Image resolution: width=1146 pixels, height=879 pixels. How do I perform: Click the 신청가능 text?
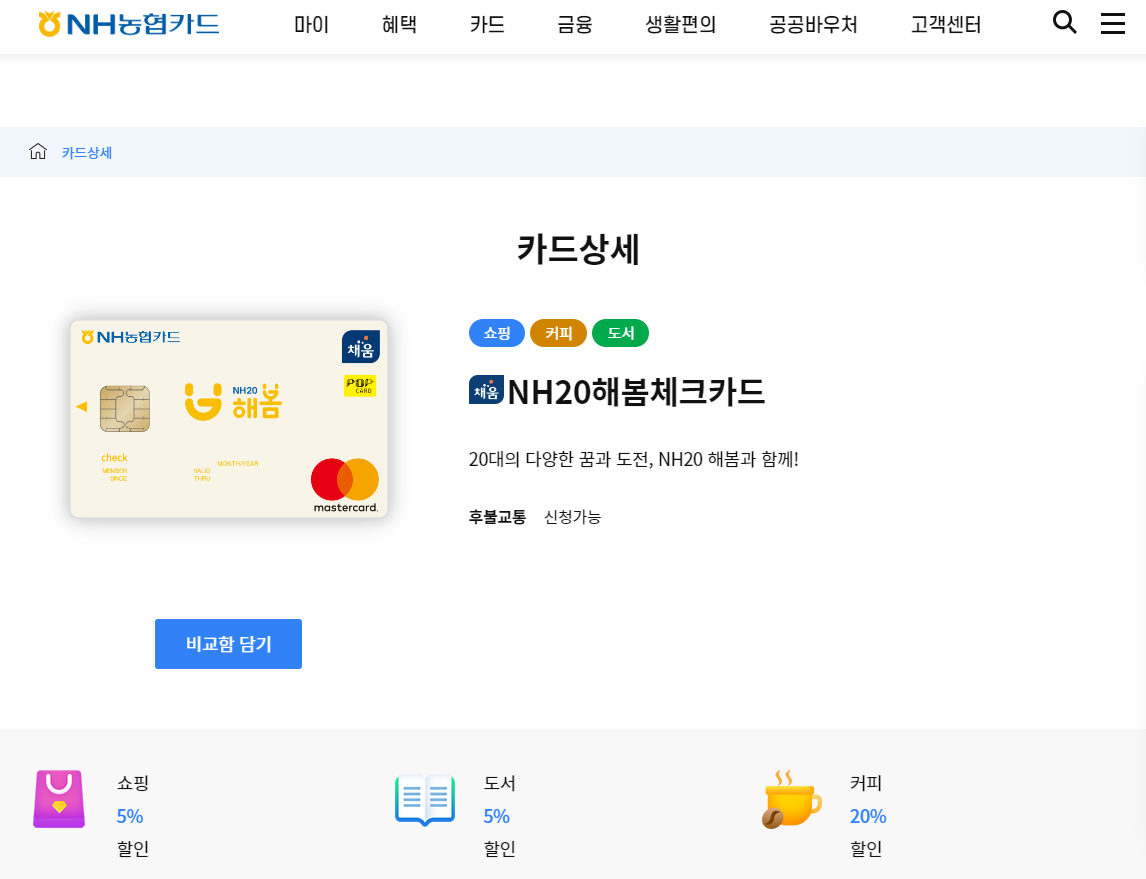572,517
